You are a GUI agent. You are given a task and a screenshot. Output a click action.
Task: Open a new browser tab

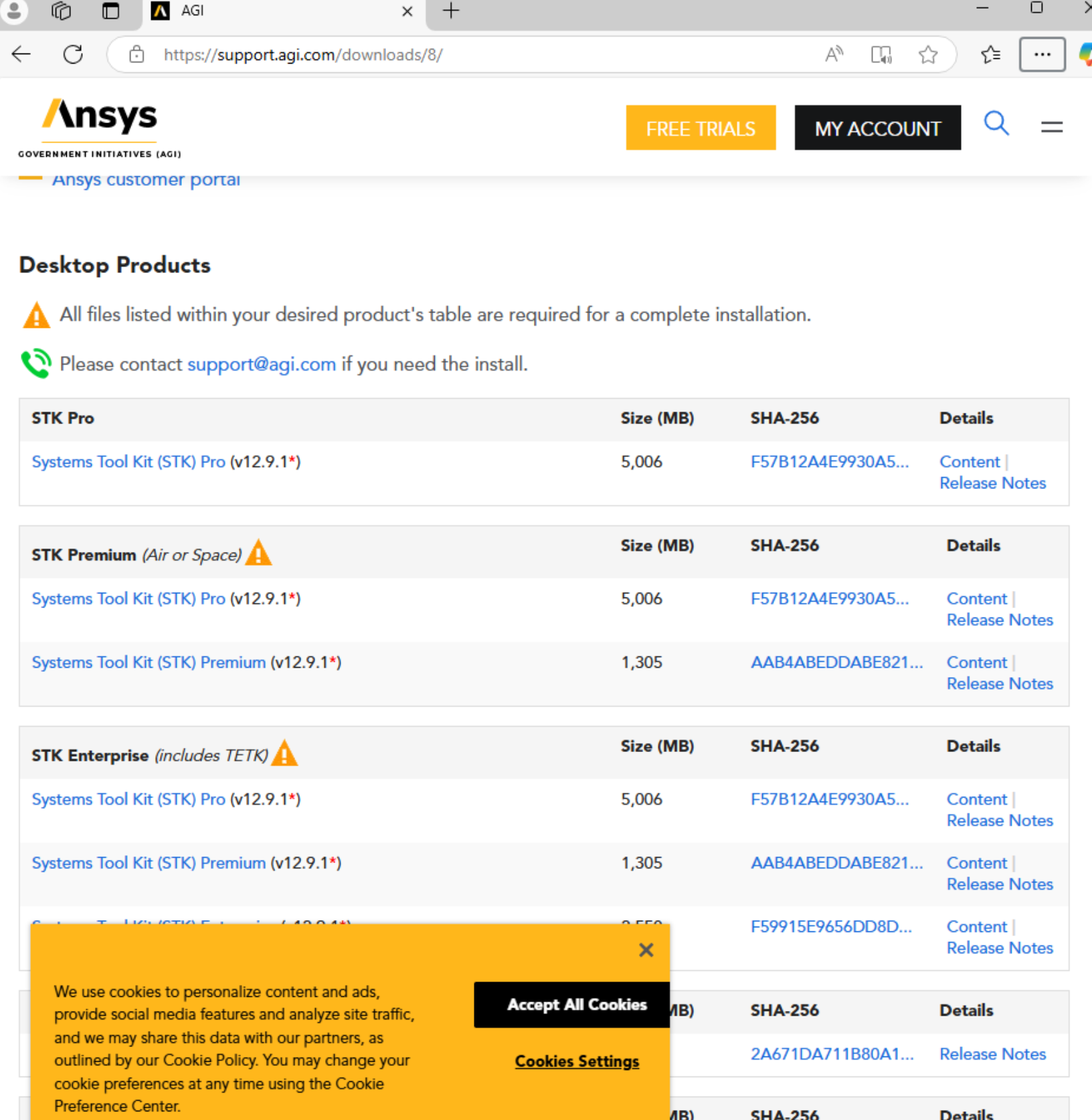coord(451,11)
